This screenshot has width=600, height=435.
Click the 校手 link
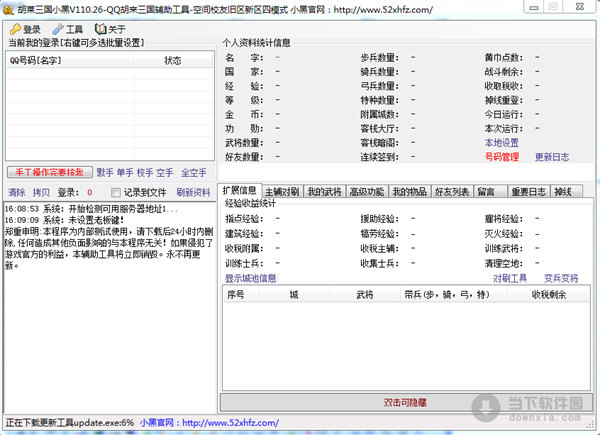pyautogui.click(x=145, y=173)
